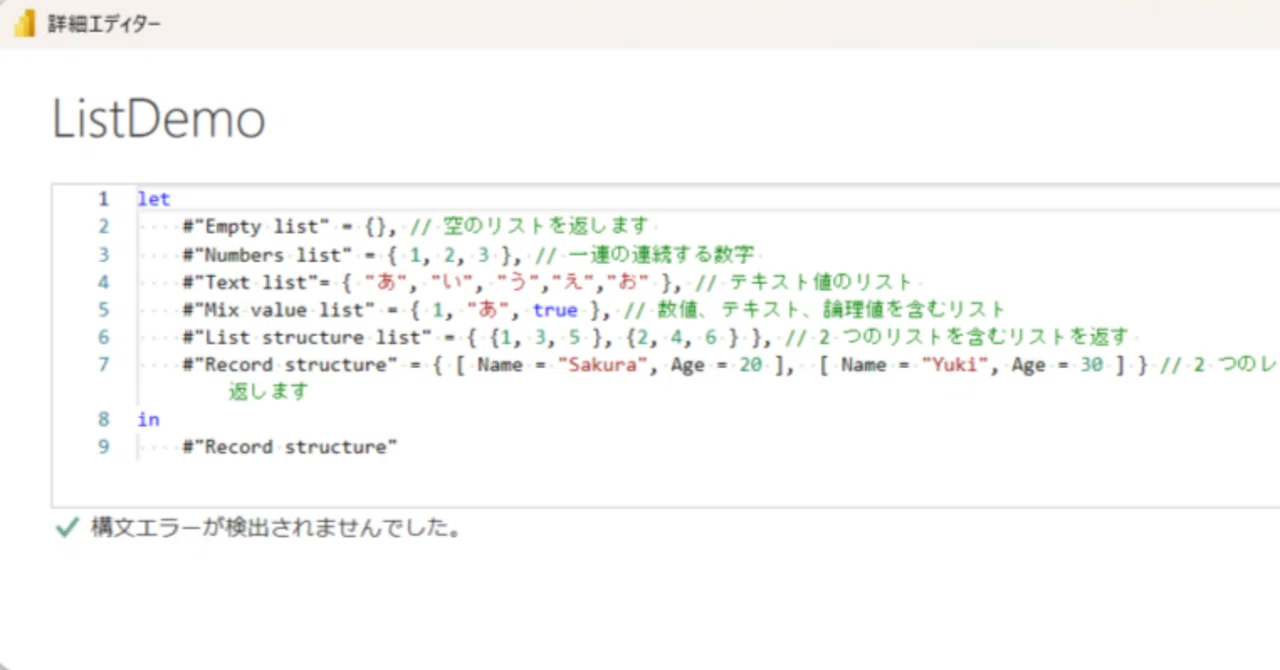Click the 'in' keyword on line 8

coord(148,419)
